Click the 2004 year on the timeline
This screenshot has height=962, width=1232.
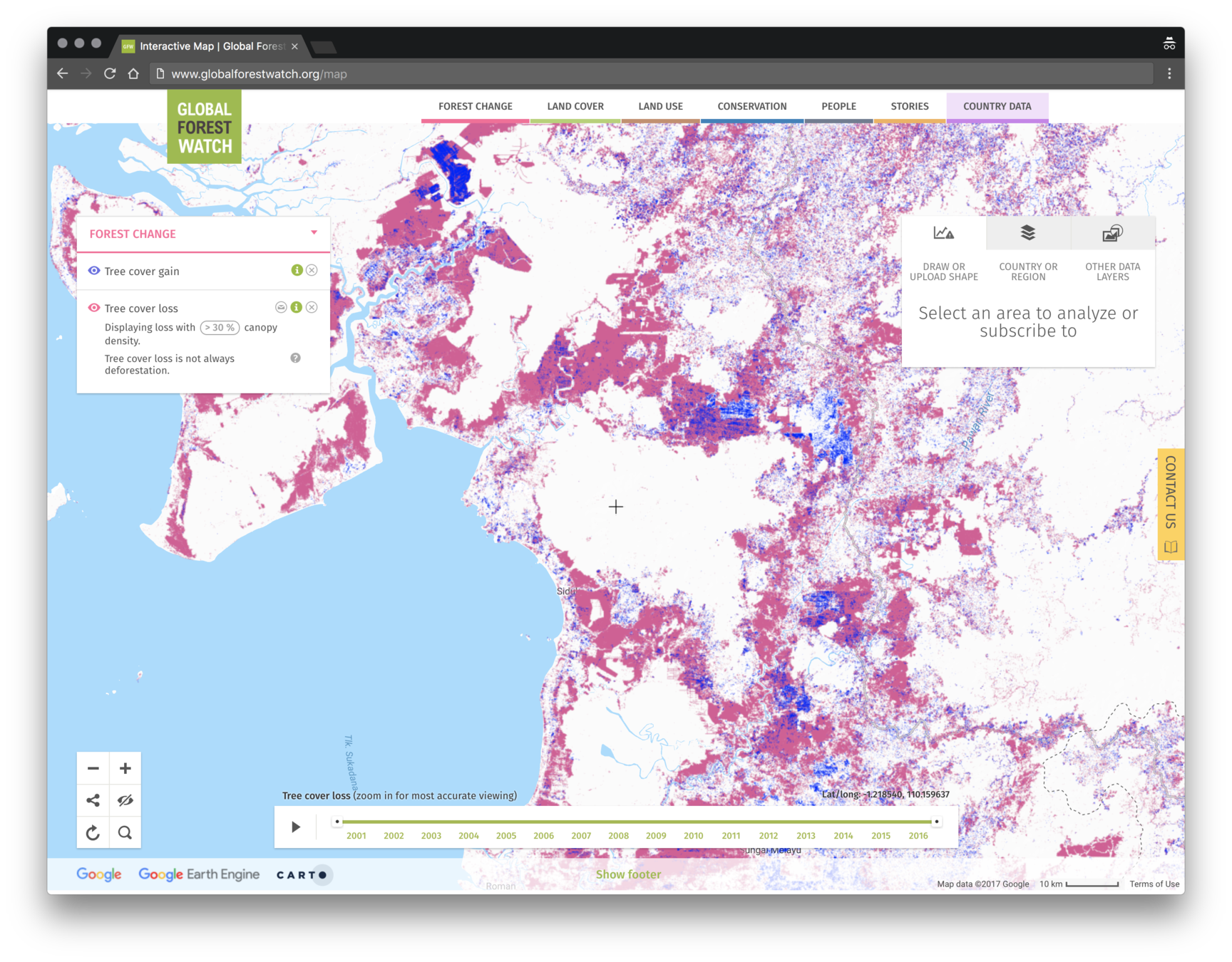(468, 836)
